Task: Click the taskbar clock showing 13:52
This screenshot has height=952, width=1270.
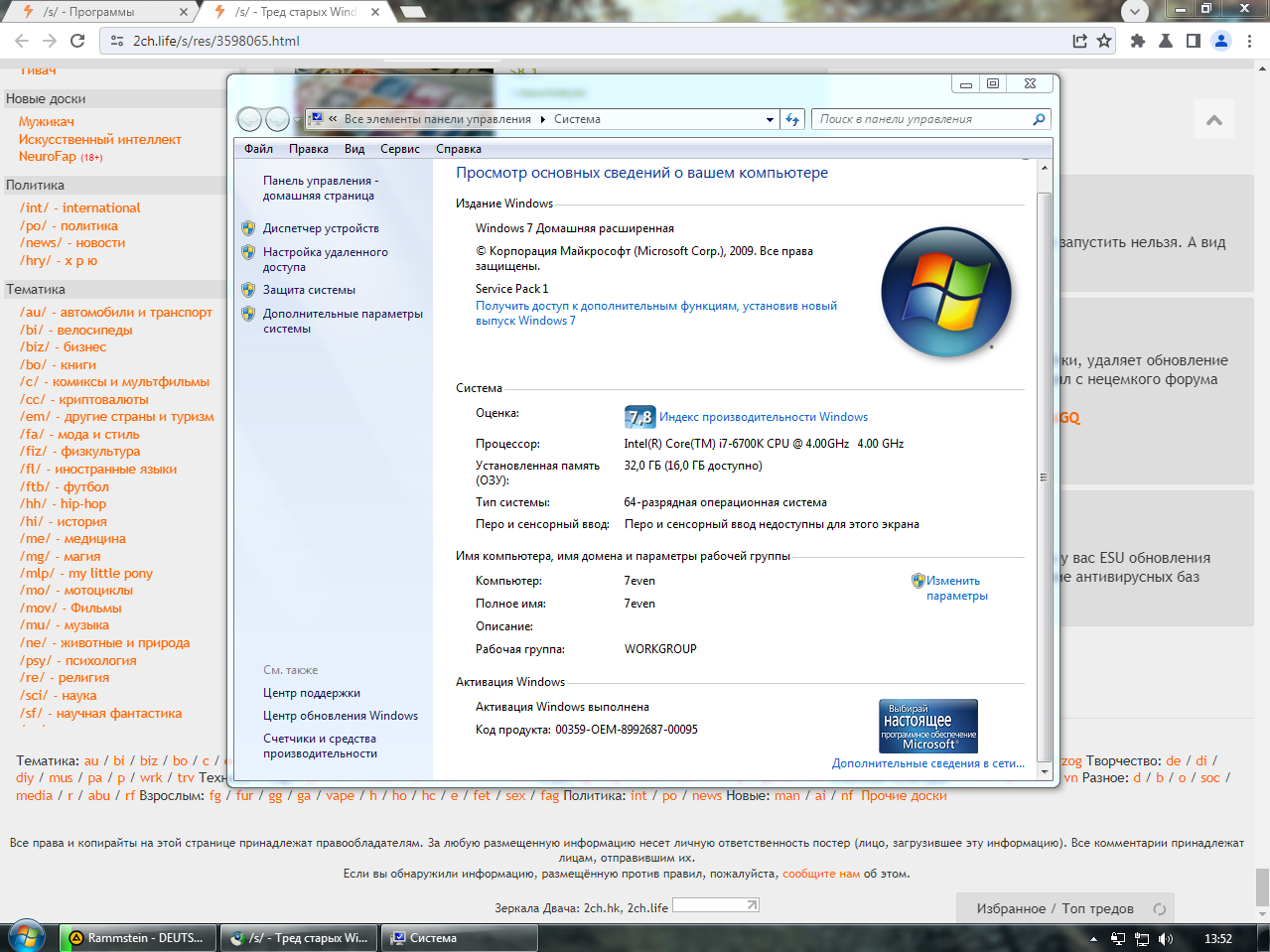Action: pyautogui.click(x=1218, y=938)
